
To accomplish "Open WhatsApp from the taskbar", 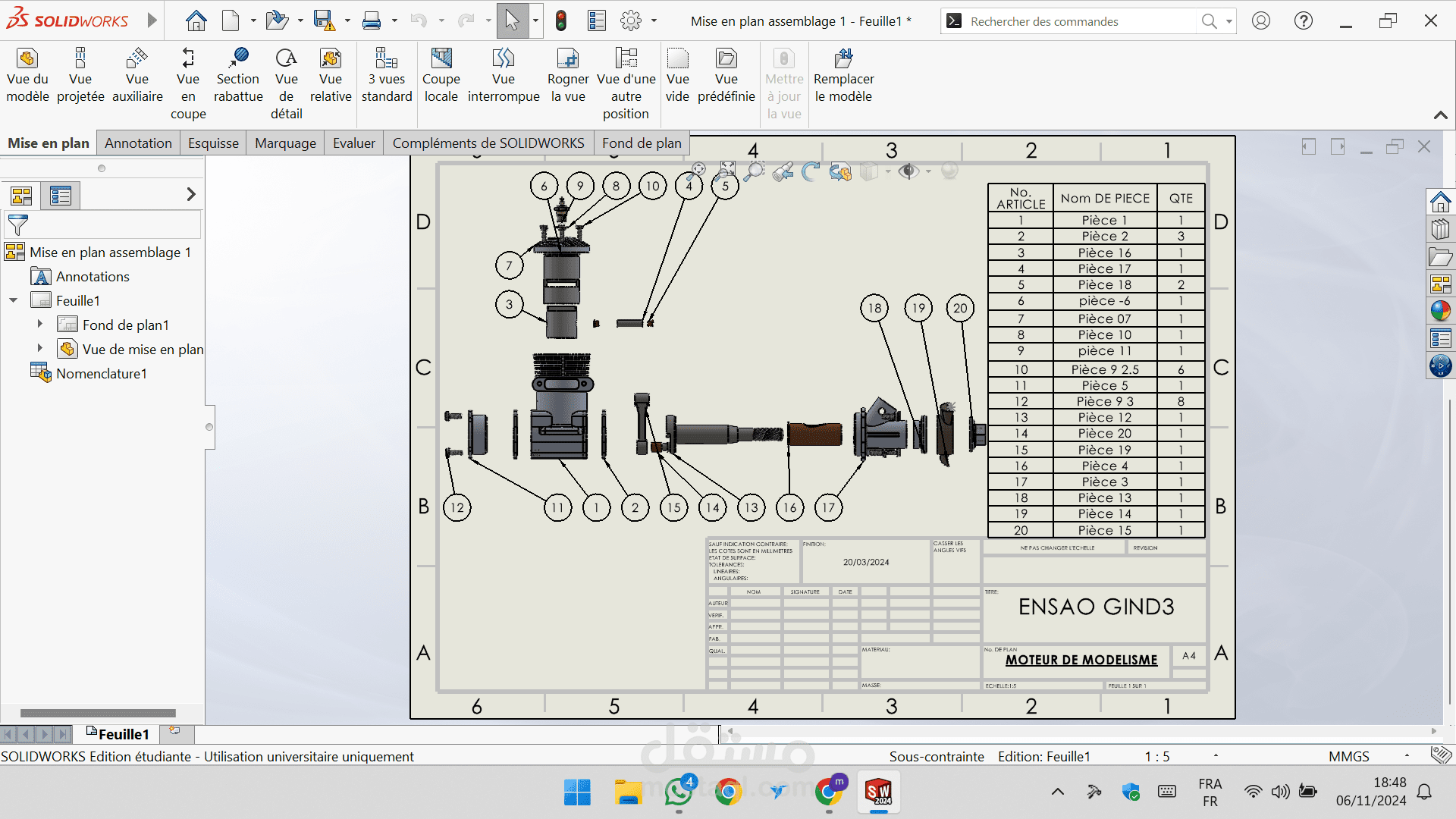I will tap(679, 792).
